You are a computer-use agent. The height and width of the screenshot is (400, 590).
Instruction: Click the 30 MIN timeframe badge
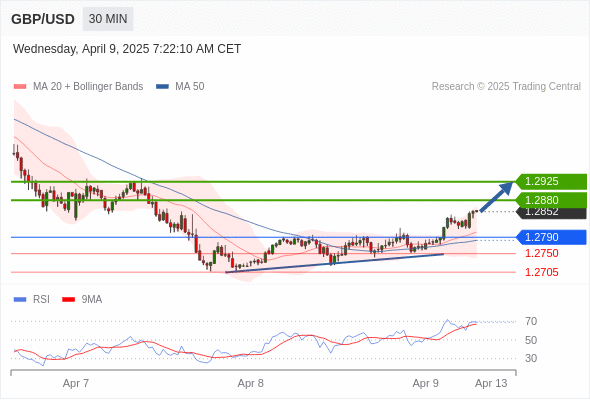(x=108, y=19)
